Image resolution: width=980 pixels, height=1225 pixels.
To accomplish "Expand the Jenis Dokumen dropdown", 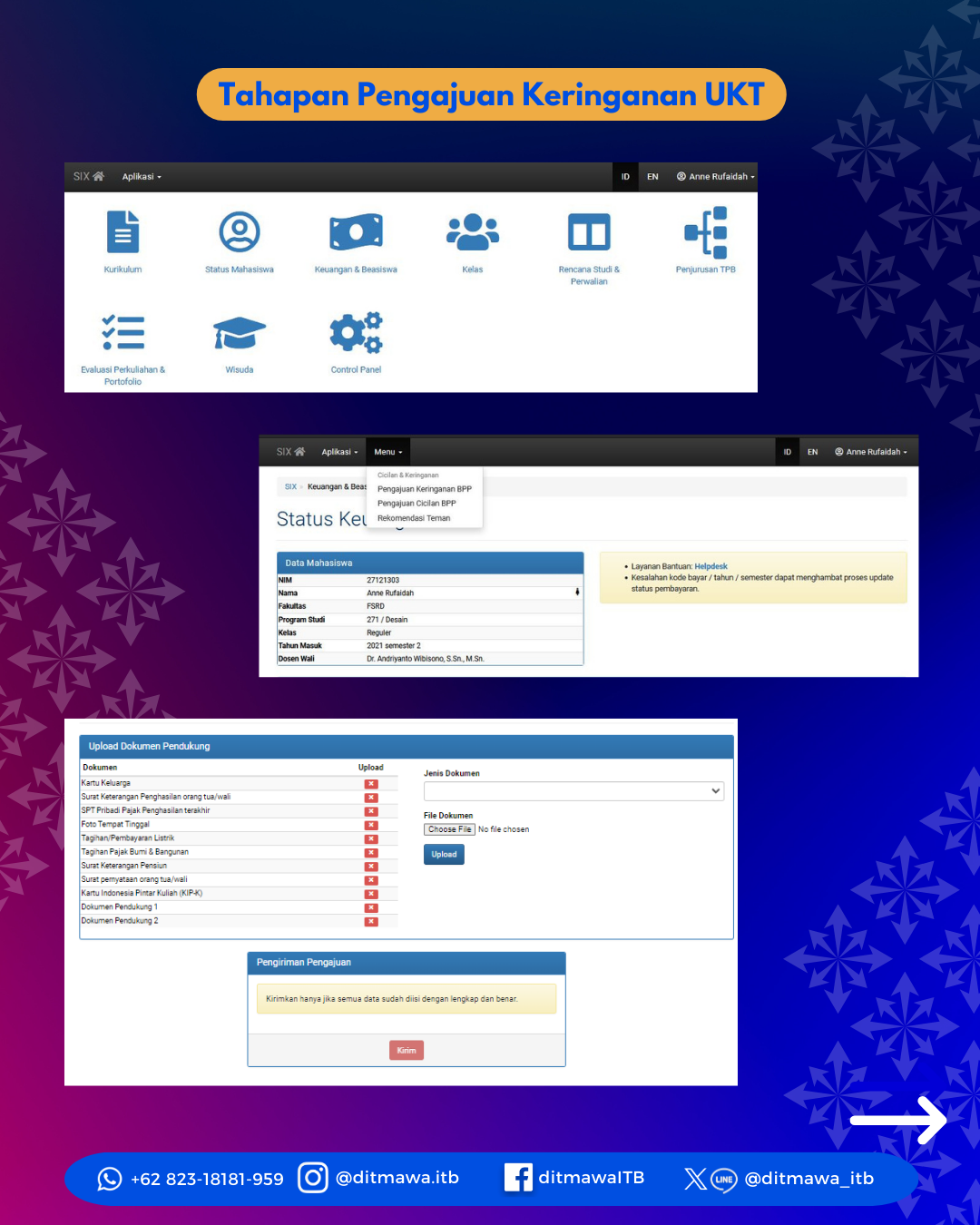I will click(x=573, y=791).
